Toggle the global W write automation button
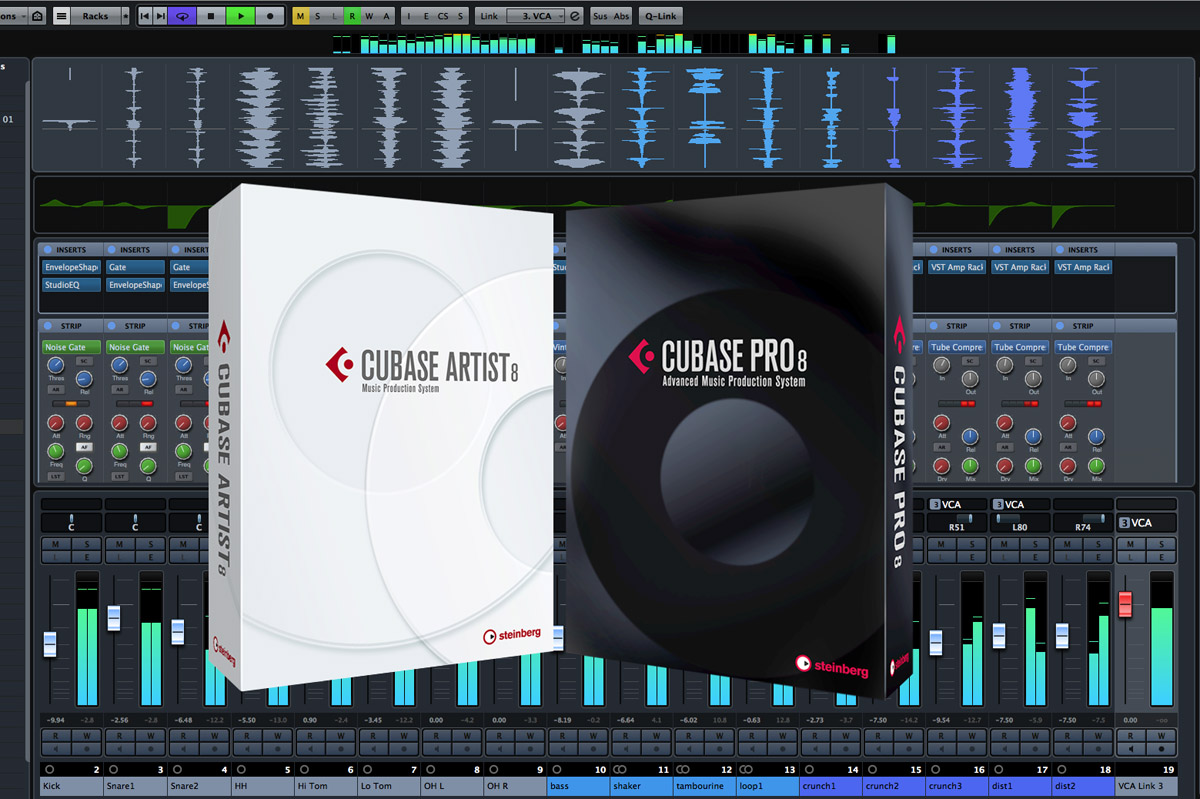The image size is (1200, 799). (x=369, y=16)
